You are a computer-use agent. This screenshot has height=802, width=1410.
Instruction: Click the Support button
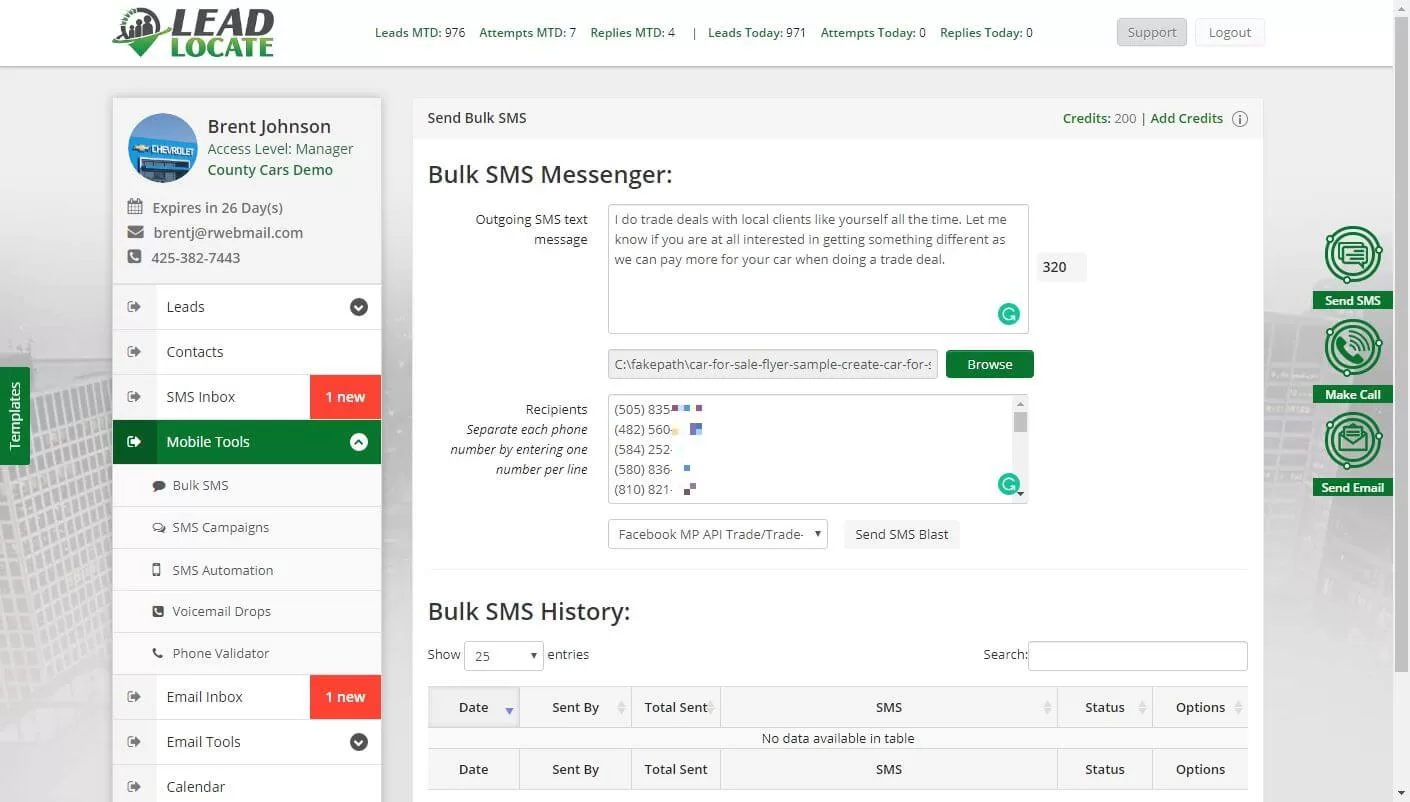click(x=1152, y=32)
